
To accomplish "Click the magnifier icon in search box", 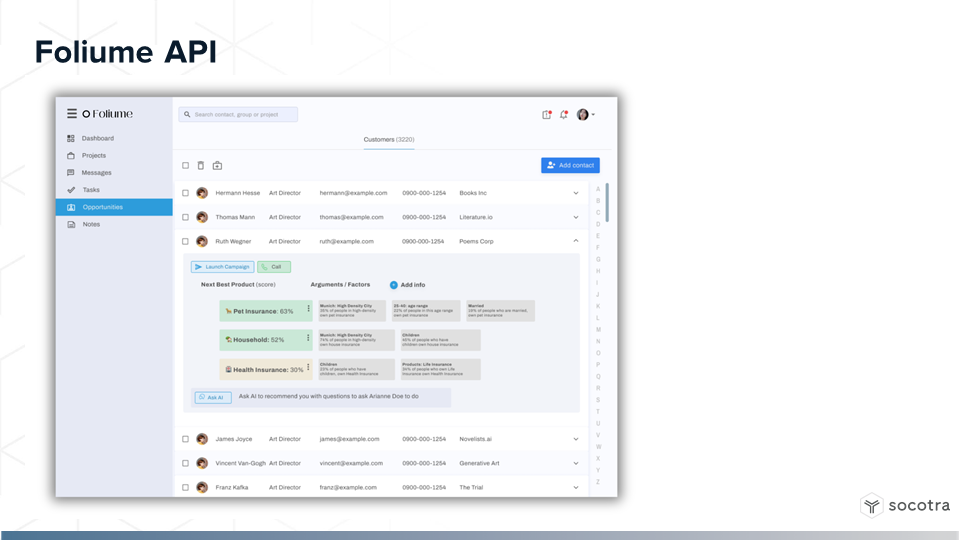I will pos(187,114).
